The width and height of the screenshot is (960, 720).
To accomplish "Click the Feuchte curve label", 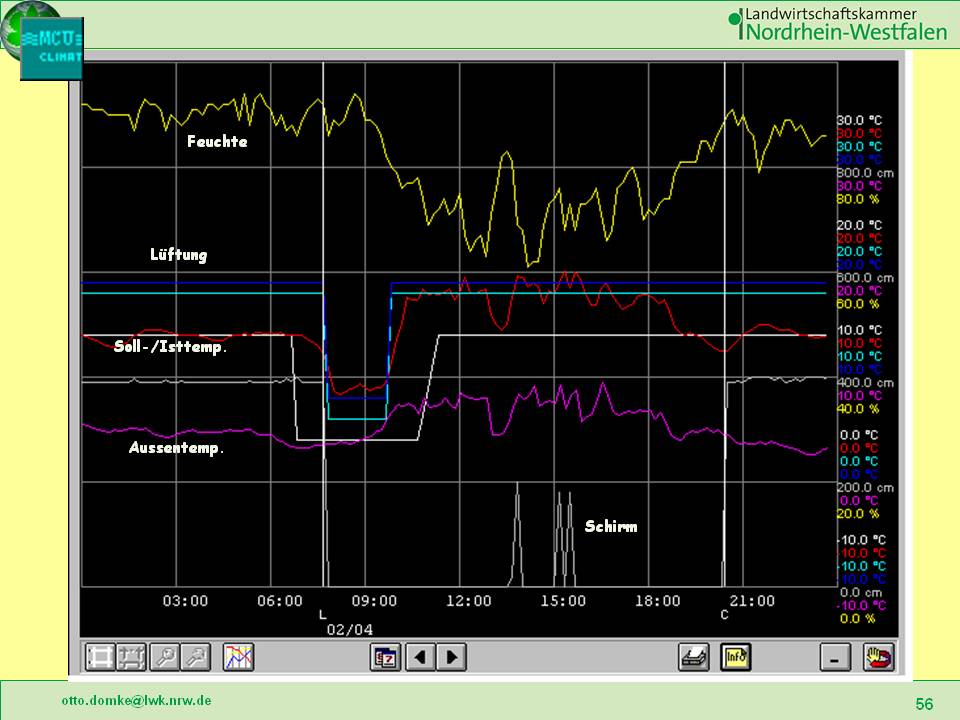I will point(217,142).
